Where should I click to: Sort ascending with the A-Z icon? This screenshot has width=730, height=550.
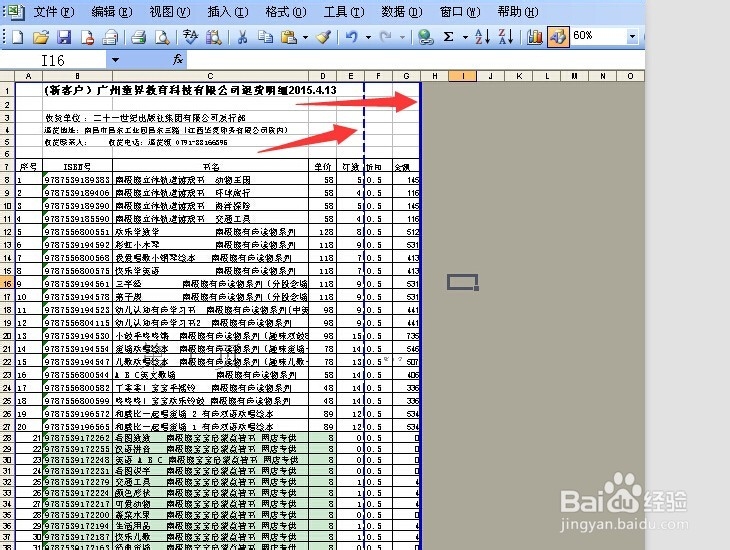482,37
